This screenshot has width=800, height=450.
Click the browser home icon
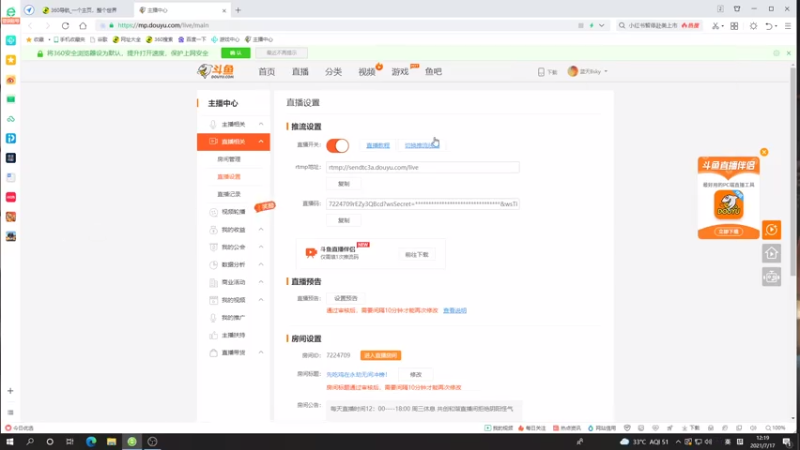tap(83, 26)
